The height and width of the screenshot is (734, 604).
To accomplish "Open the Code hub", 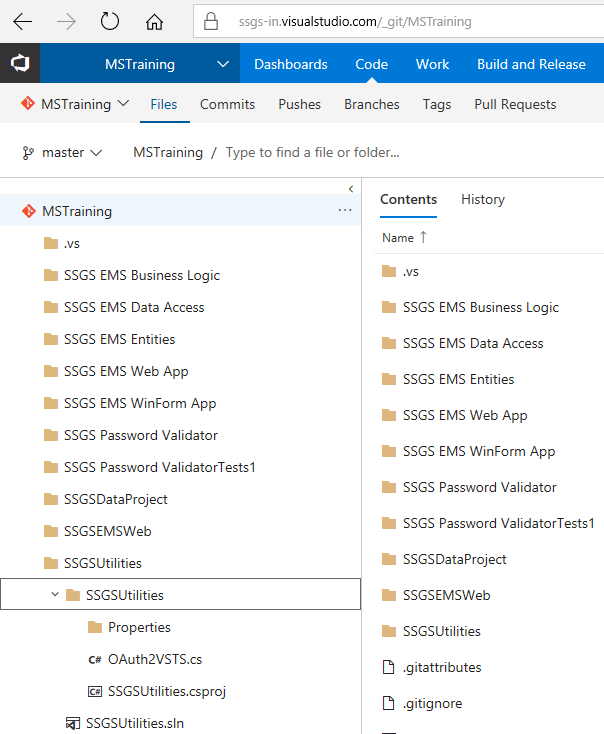I will coord(371,64).
